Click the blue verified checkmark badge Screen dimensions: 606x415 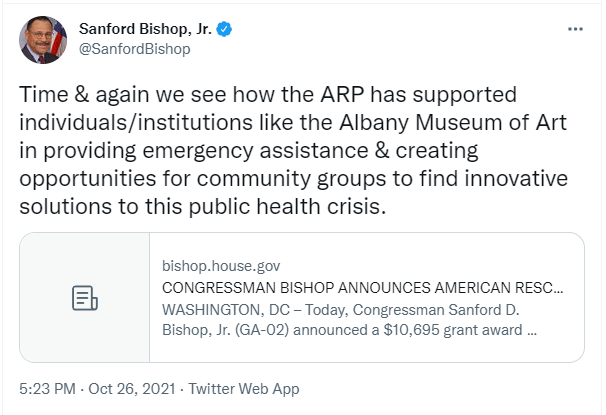click(x=225, y=30)
